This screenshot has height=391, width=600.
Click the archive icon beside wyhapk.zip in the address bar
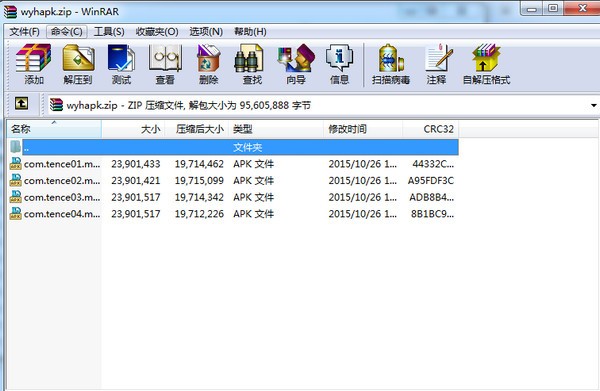(56, 105)
